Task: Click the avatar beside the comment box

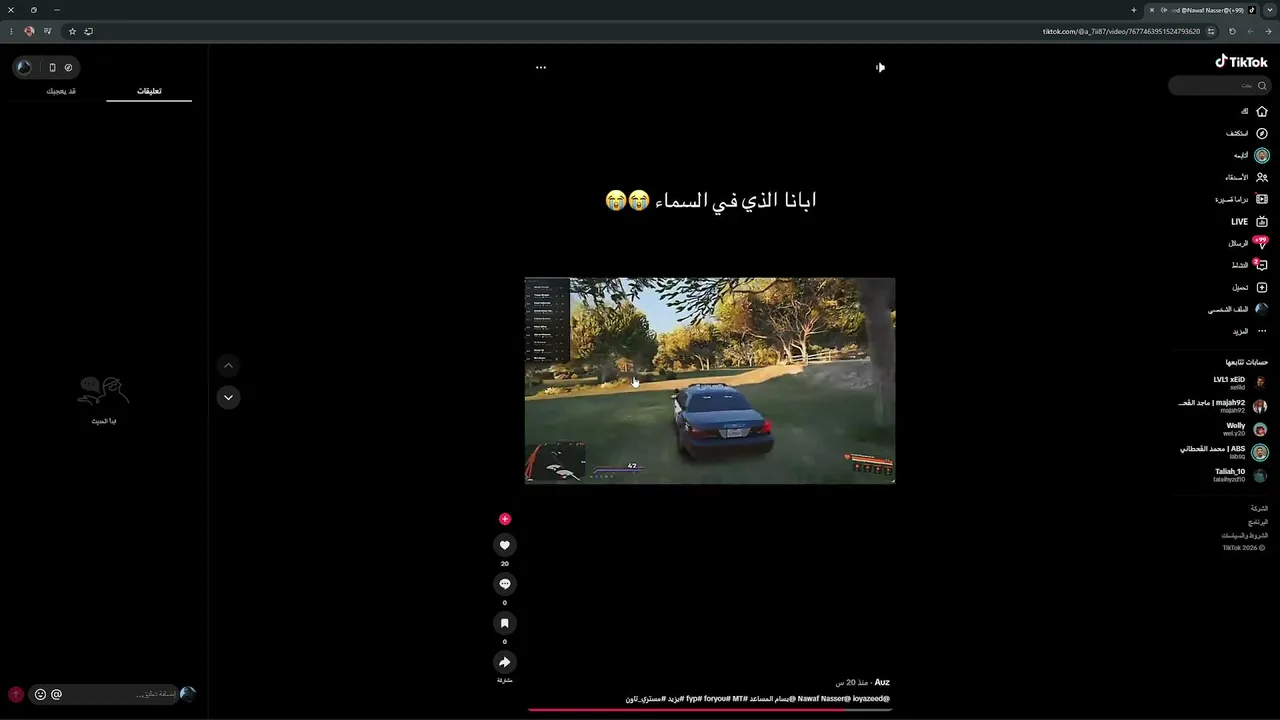Action: 187,694
